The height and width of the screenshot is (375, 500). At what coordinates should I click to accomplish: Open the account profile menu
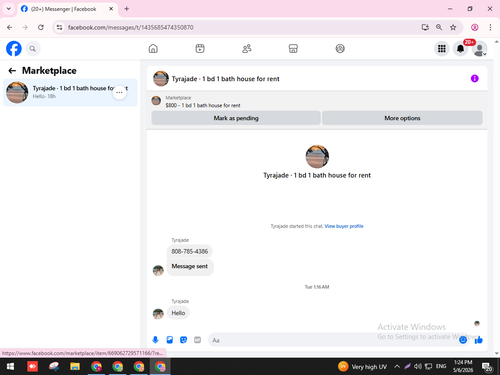(x=479, y=49)
